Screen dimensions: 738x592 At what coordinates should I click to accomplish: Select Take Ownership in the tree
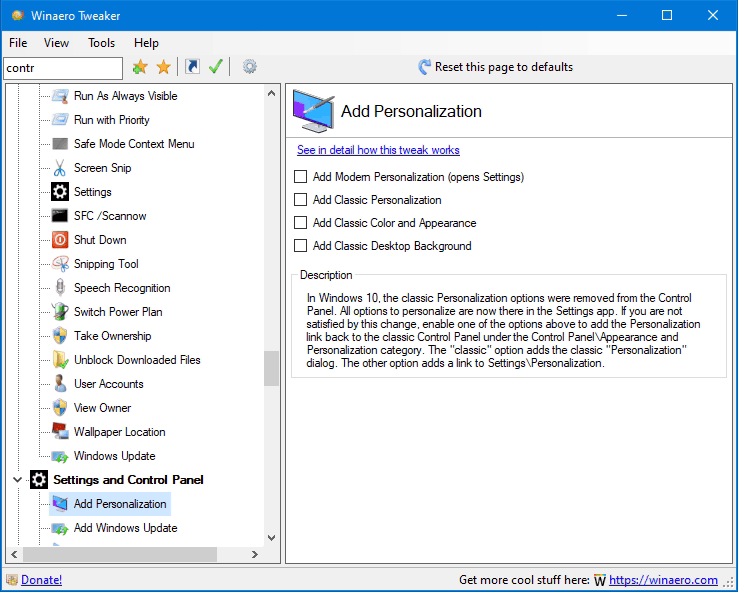(112, 336)
